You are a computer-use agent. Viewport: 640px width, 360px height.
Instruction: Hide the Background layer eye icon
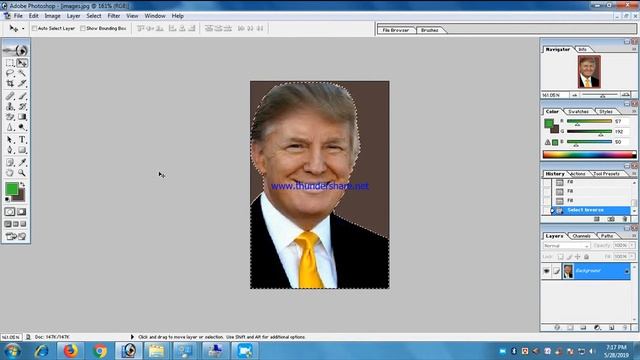(547, 271)
